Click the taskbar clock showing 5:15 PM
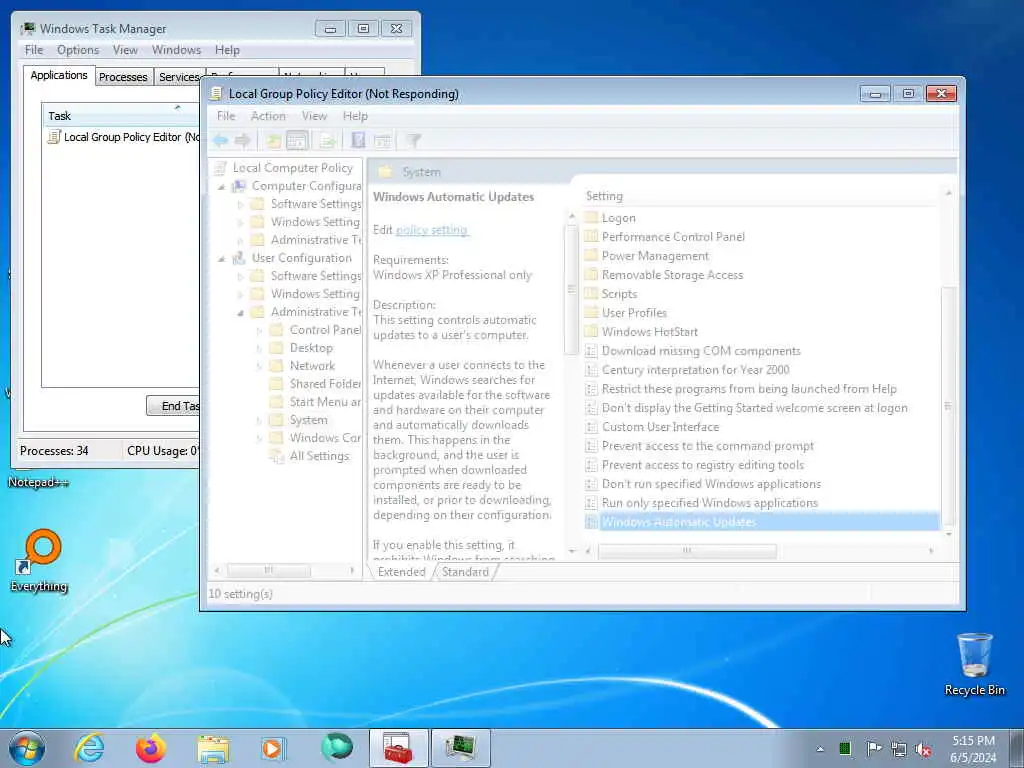The width and height of the screenshot is (1024, 768). pyautogui.click(x=973, y=749)
